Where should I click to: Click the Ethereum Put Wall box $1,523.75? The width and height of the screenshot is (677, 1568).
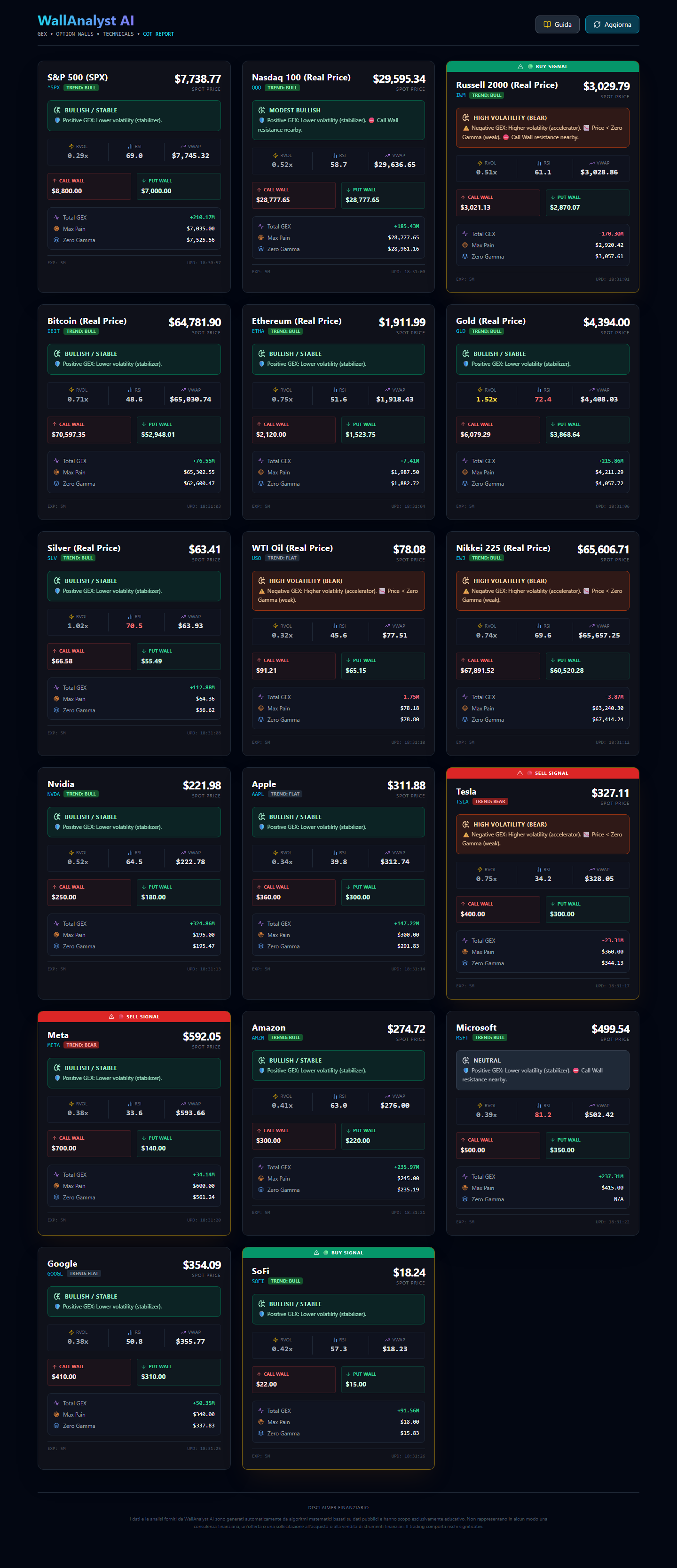tap(383, 430)
